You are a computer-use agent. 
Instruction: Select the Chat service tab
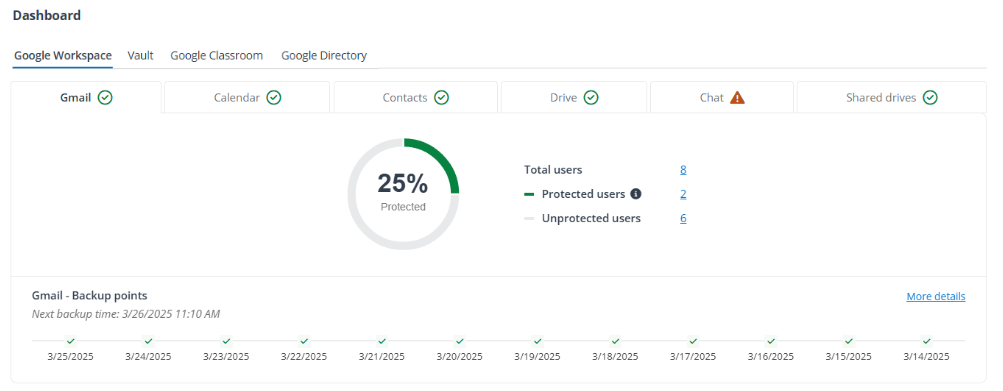point(722,98)
